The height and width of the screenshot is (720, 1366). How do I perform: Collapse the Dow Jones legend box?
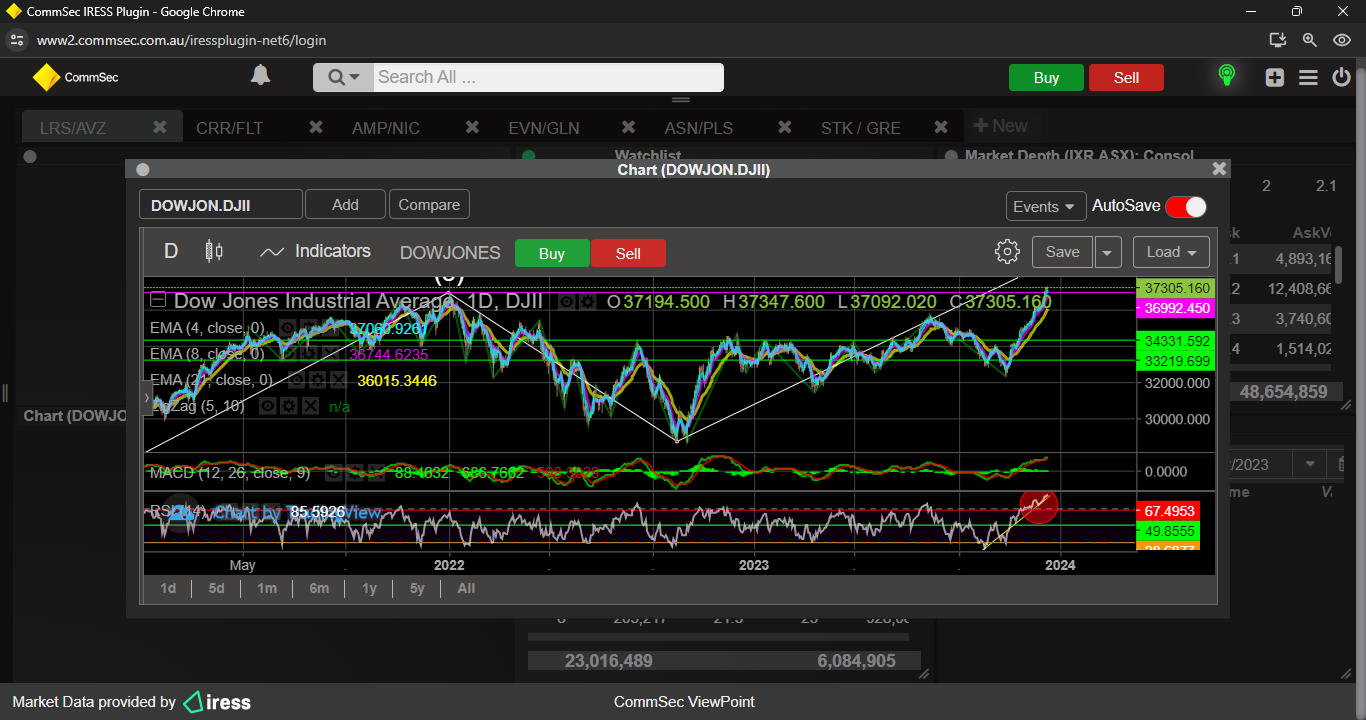(158, 300)
